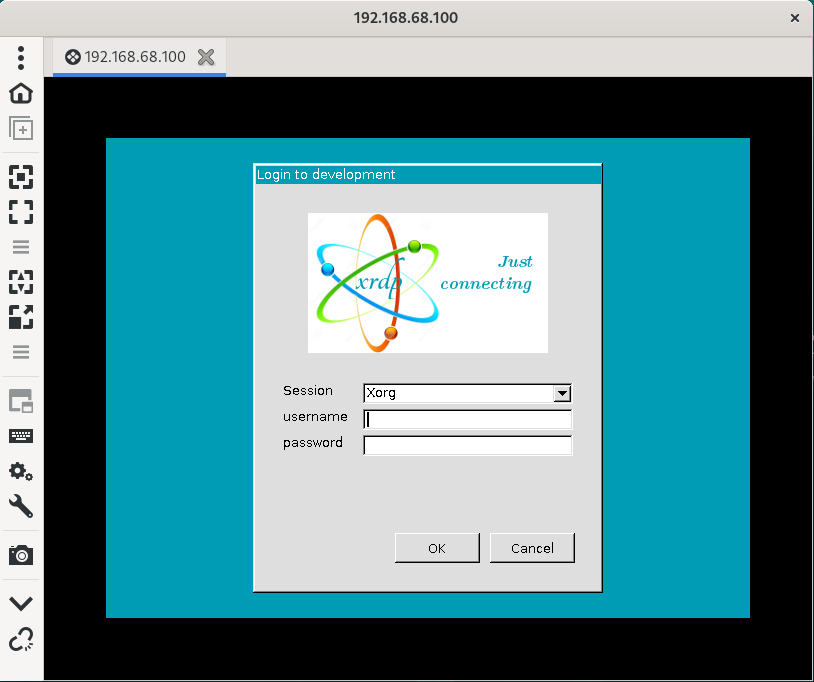Open the Remmina main window home icon
Image resolution: width=814 pixels, height=682 pixels.
tap(21, 93)
